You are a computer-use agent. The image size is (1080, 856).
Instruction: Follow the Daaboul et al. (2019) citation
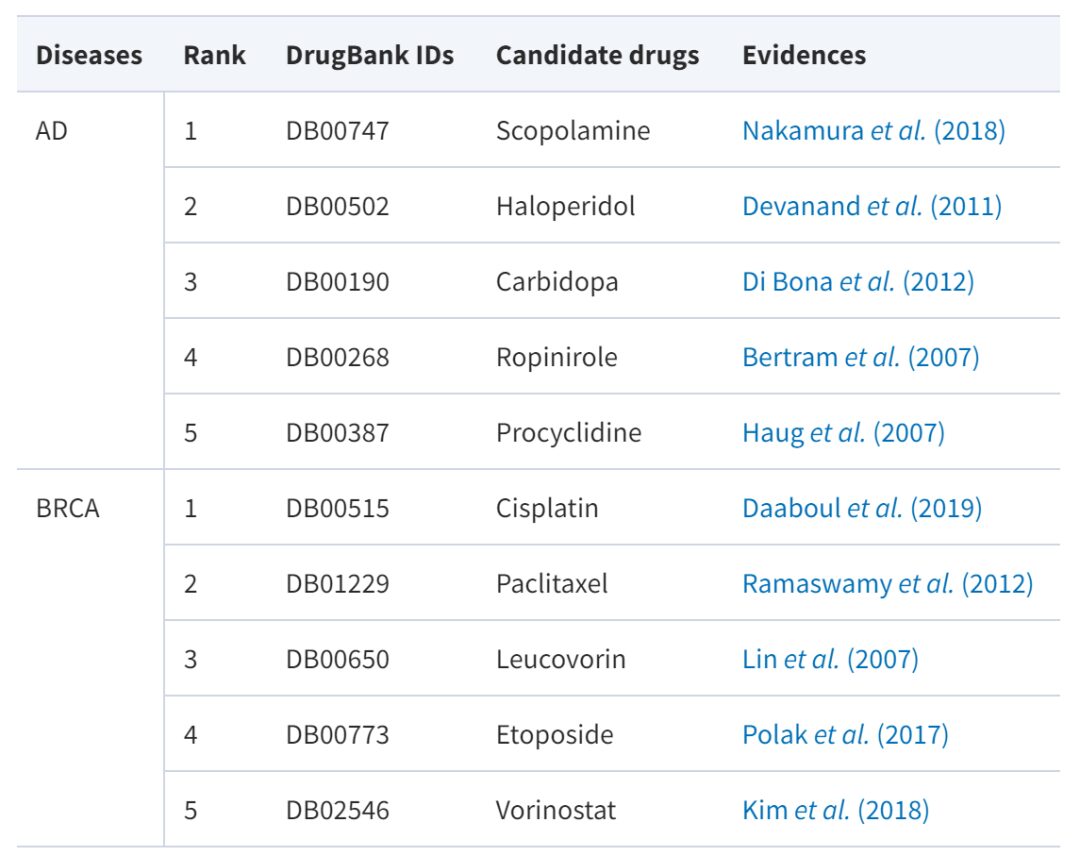pos(861,508)
